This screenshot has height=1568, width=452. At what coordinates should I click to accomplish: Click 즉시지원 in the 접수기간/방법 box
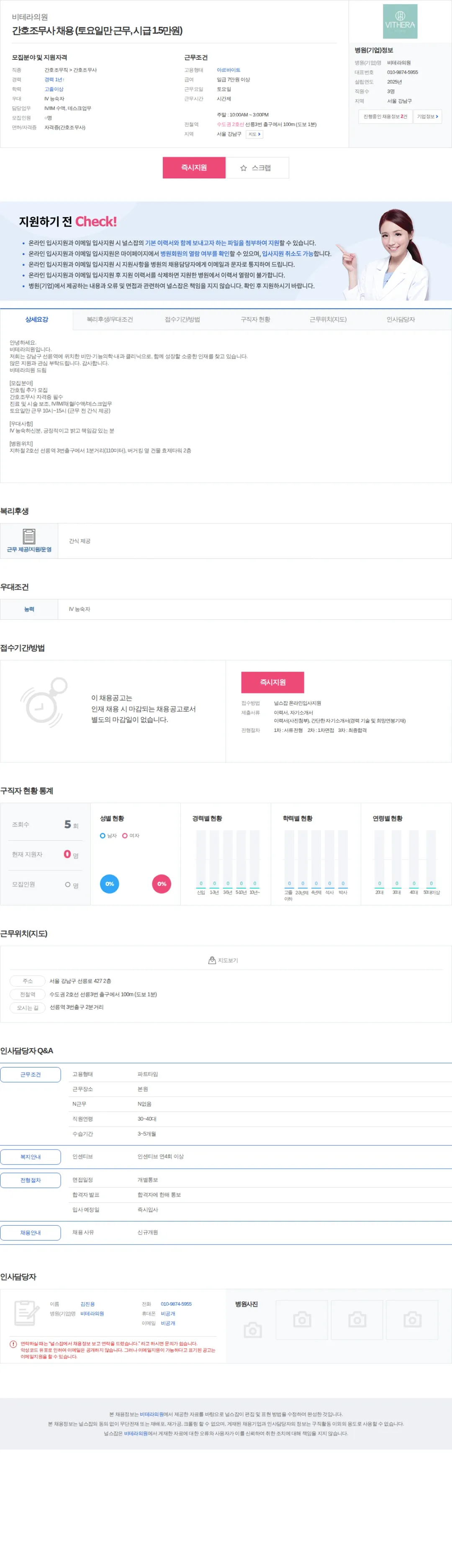(x=273, y=683)
